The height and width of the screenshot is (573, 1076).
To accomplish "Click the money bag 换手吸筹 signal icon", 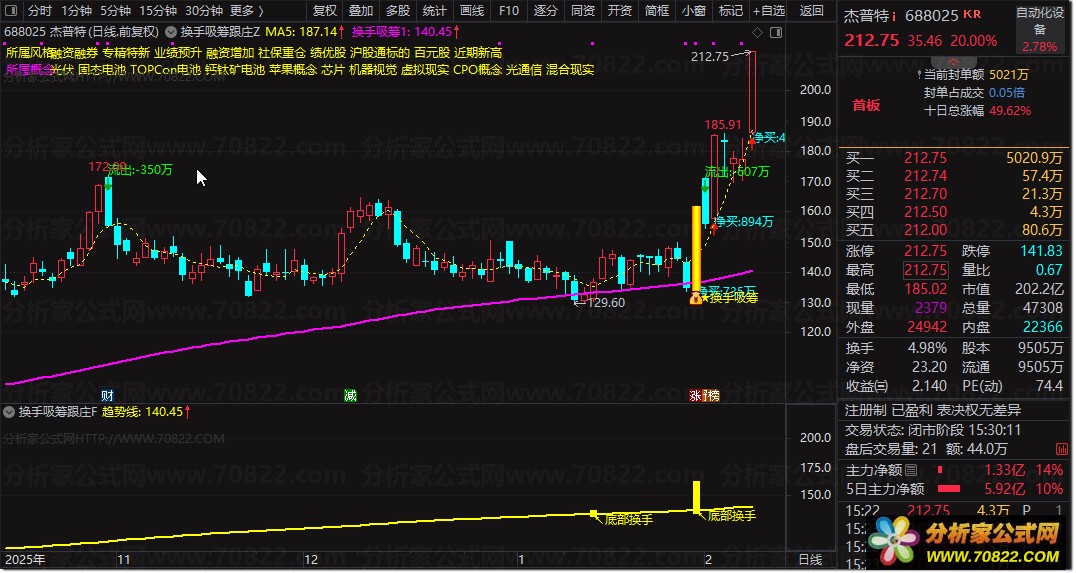I will point(695,299).
